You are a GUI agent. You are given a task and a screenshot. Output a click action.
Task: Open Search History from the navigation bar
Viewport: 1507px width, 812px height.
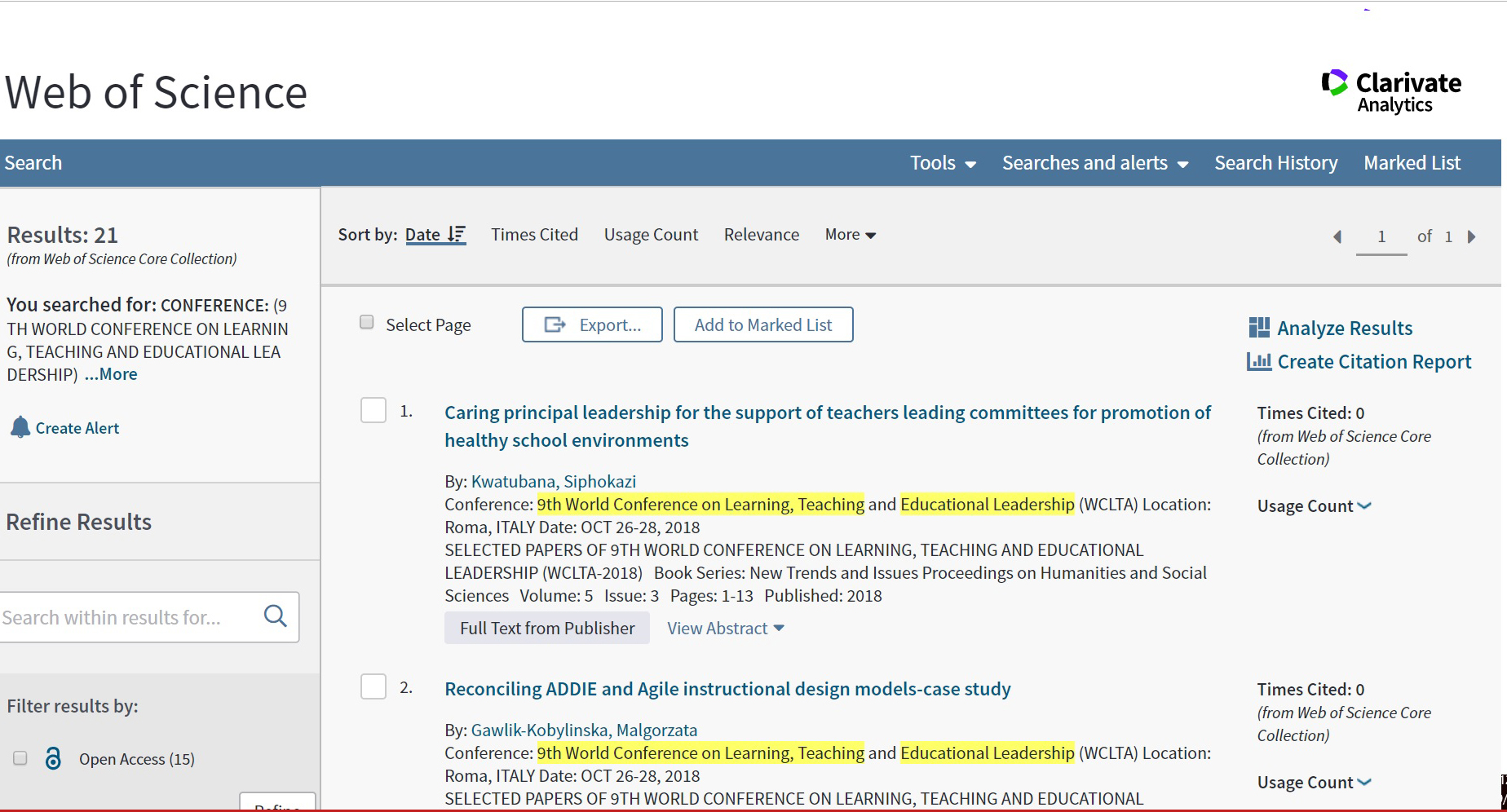tap(1275, 163)
